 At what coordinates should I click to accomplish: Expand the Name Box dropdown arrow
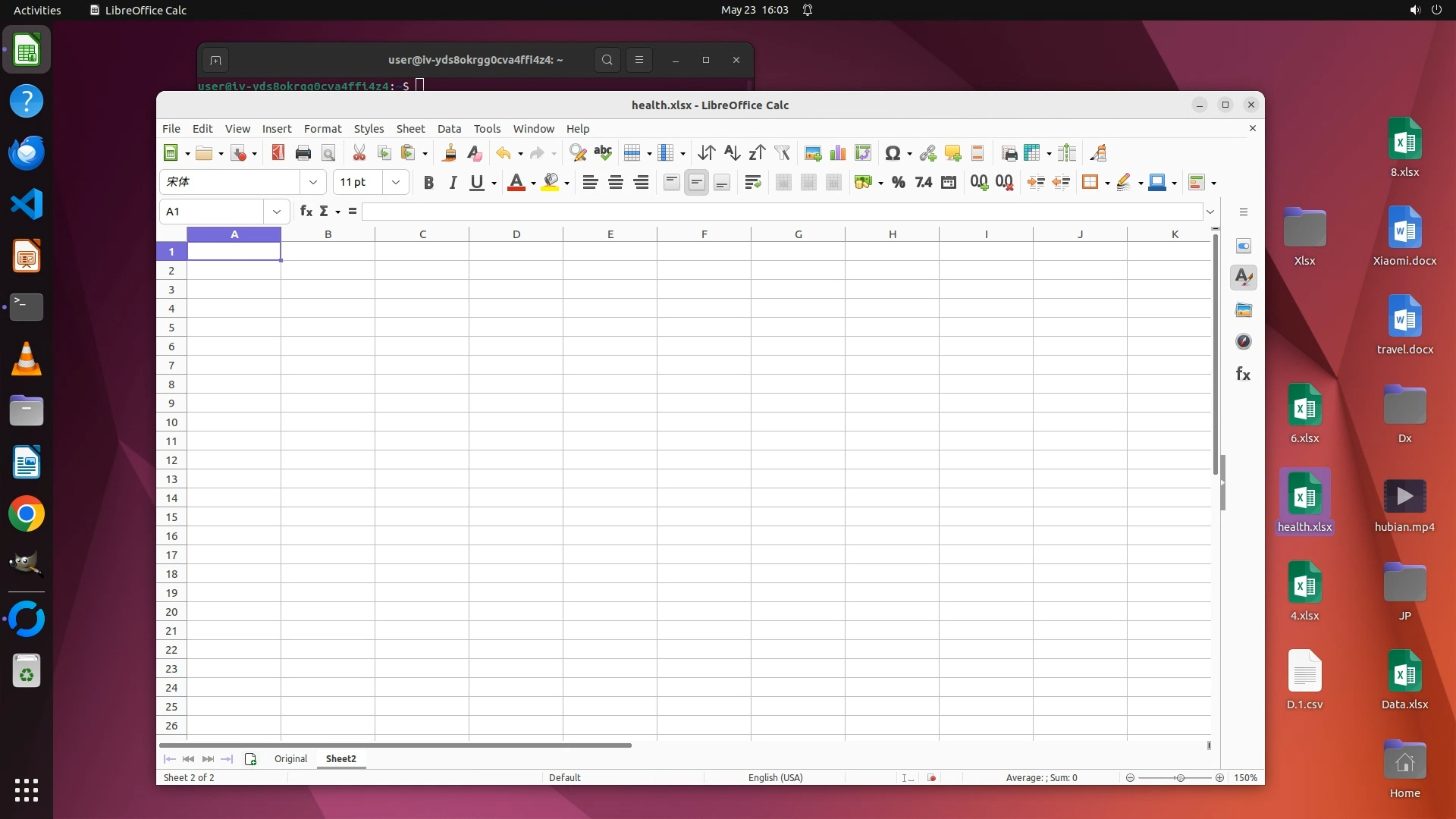click(277, 212)
